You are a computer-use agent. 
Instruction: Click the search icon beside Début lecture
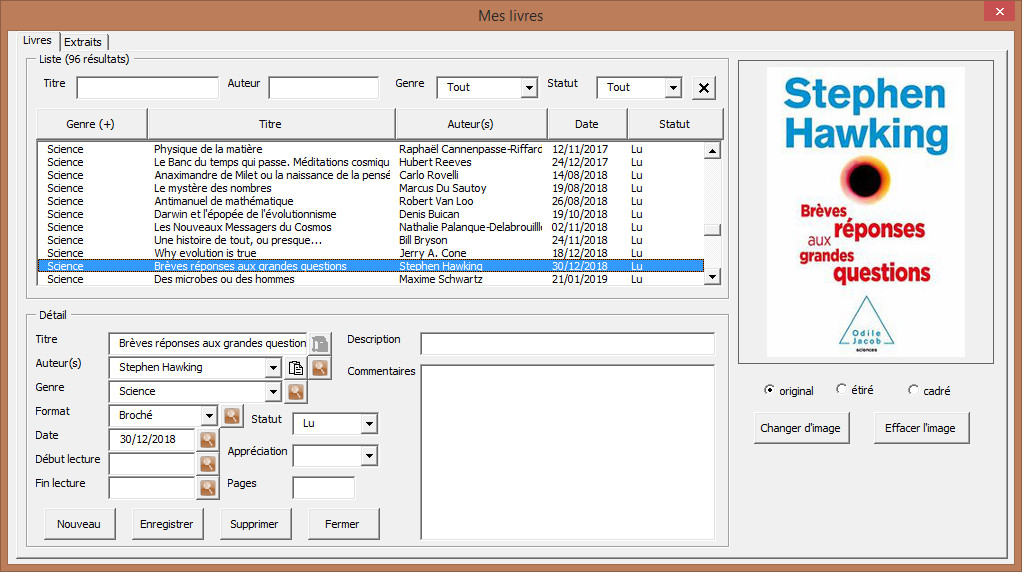pos(208,464)
